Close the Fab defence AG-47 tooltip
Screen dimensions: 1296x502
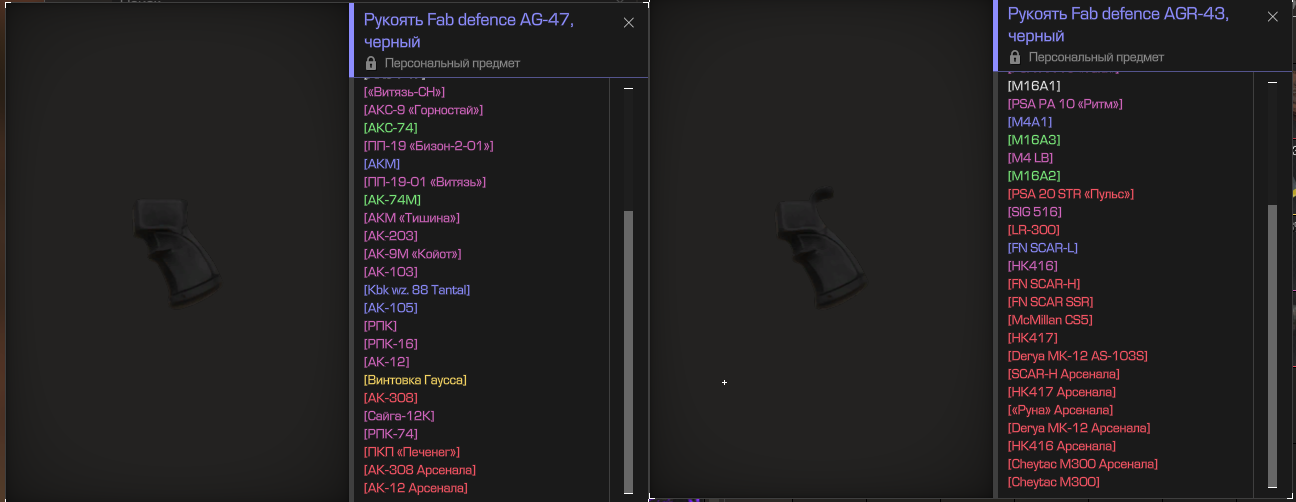(x=628, y=23)
